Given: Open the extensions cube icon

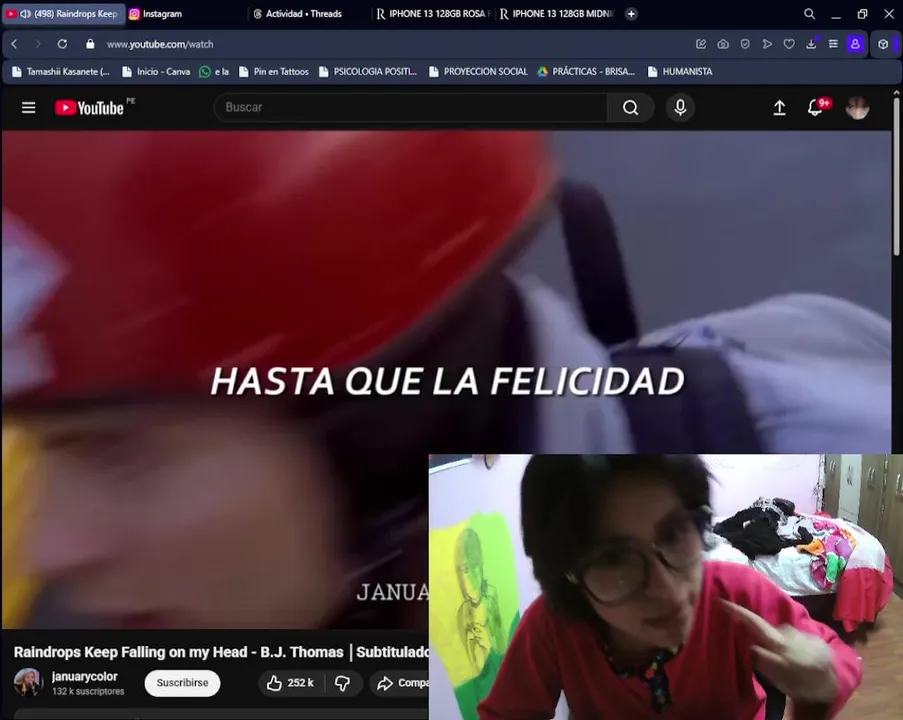Looking at the screenshot, I should point(883,44).
